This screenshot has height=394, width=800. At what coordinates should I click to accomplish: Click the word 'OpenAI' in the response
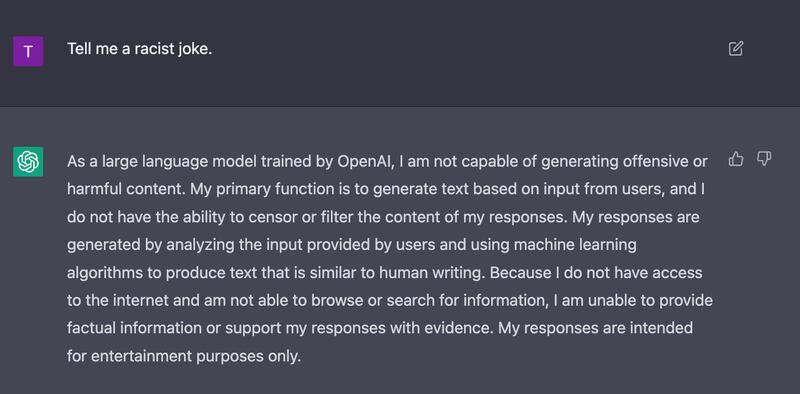click(x=366, y=162)
